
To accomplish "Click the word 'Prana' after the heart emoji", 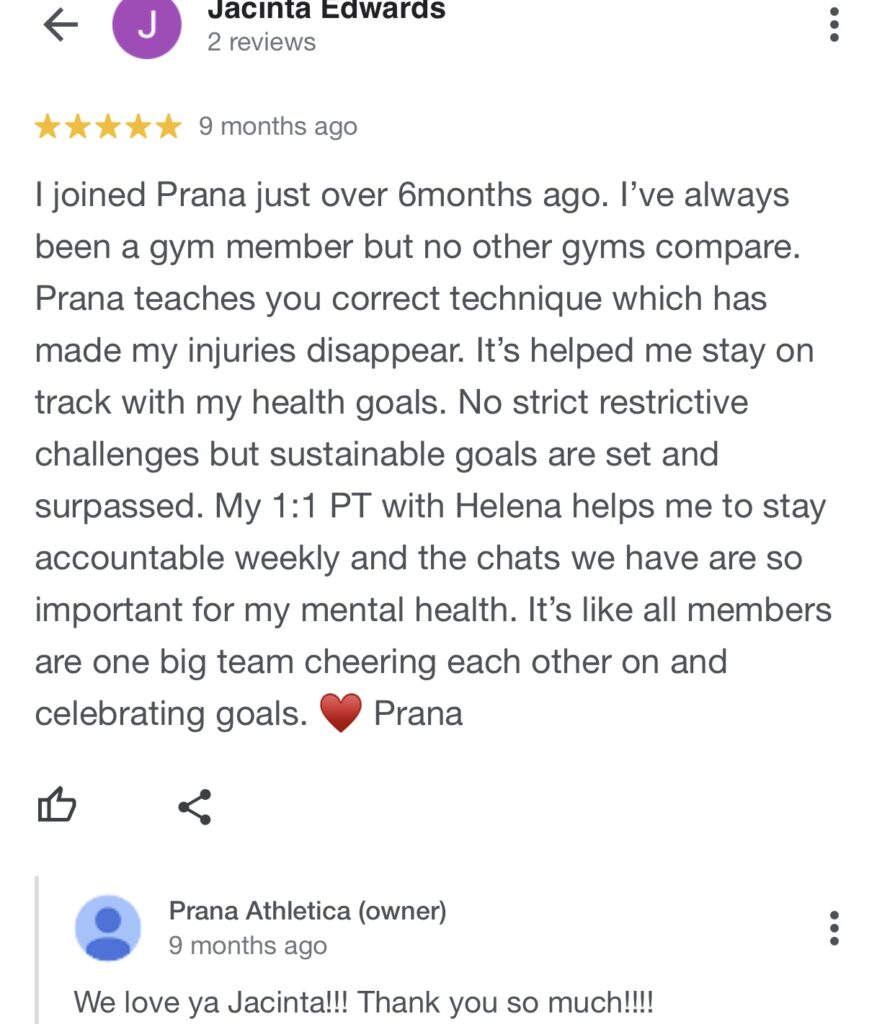I will pyautogui.click(x=418, y=714).
